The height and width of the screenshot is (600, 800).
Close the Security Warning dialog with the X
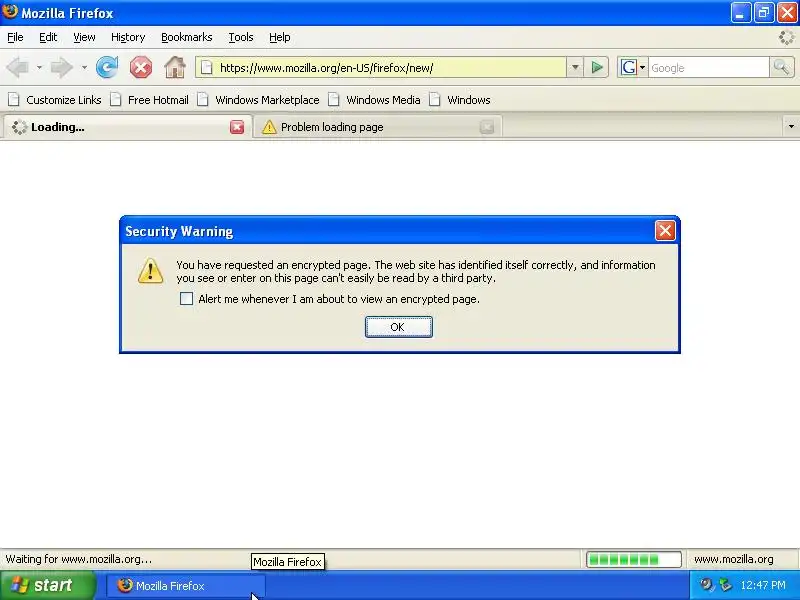coord(665,231)
